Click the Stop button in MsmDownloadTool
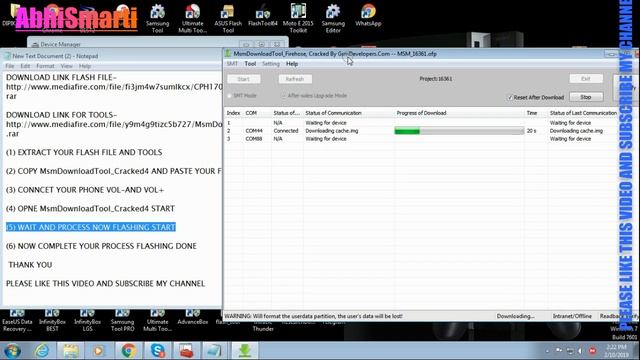The image size is (640, 360). pyautogui.click(x=586, y=97)
